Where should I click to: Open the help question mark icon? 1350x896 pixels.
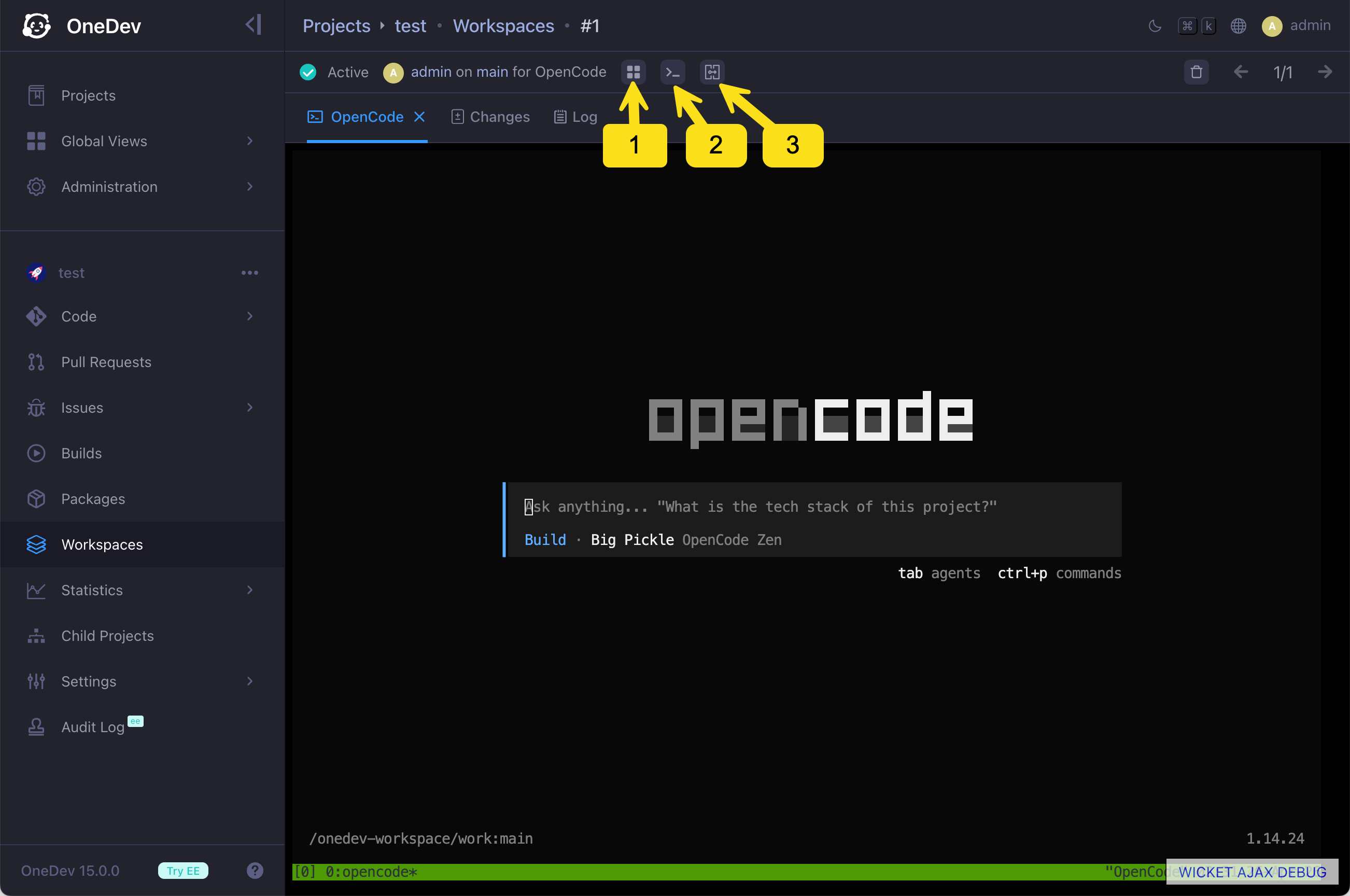click(255, 871)
